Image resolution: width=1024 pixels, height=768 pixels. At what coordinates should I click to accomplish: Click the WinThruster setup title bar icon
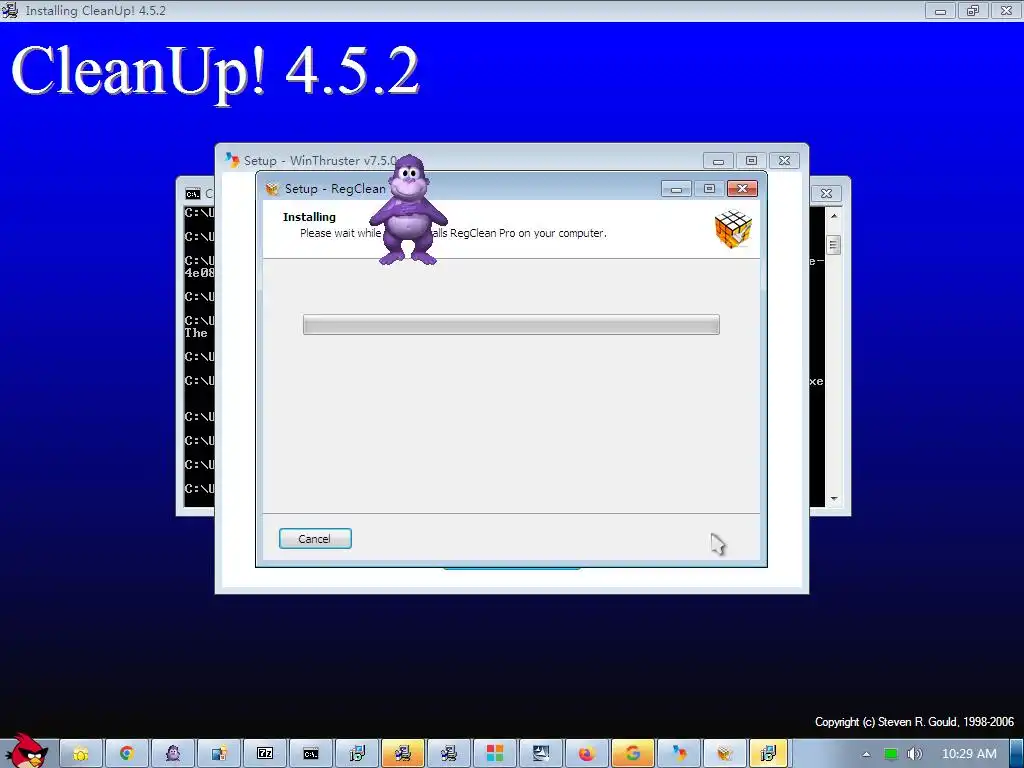click(232, 160)
